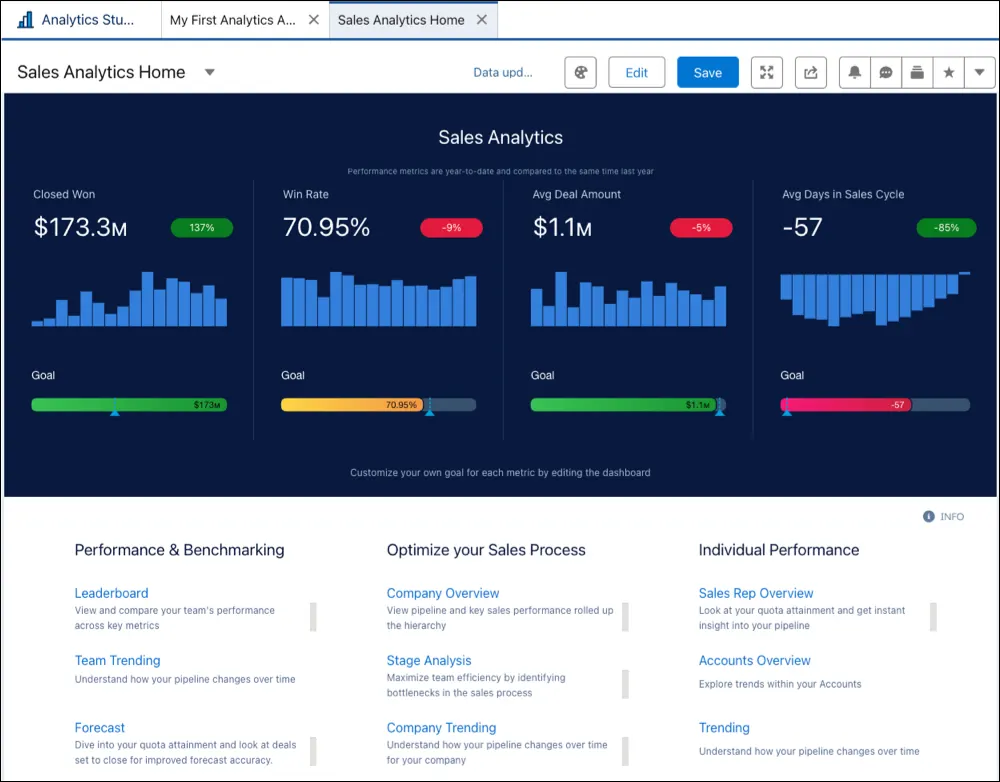The height and width of the screenshot is (782, 1000).
Task: Click the Save button
Action: (x=708, y=72)
